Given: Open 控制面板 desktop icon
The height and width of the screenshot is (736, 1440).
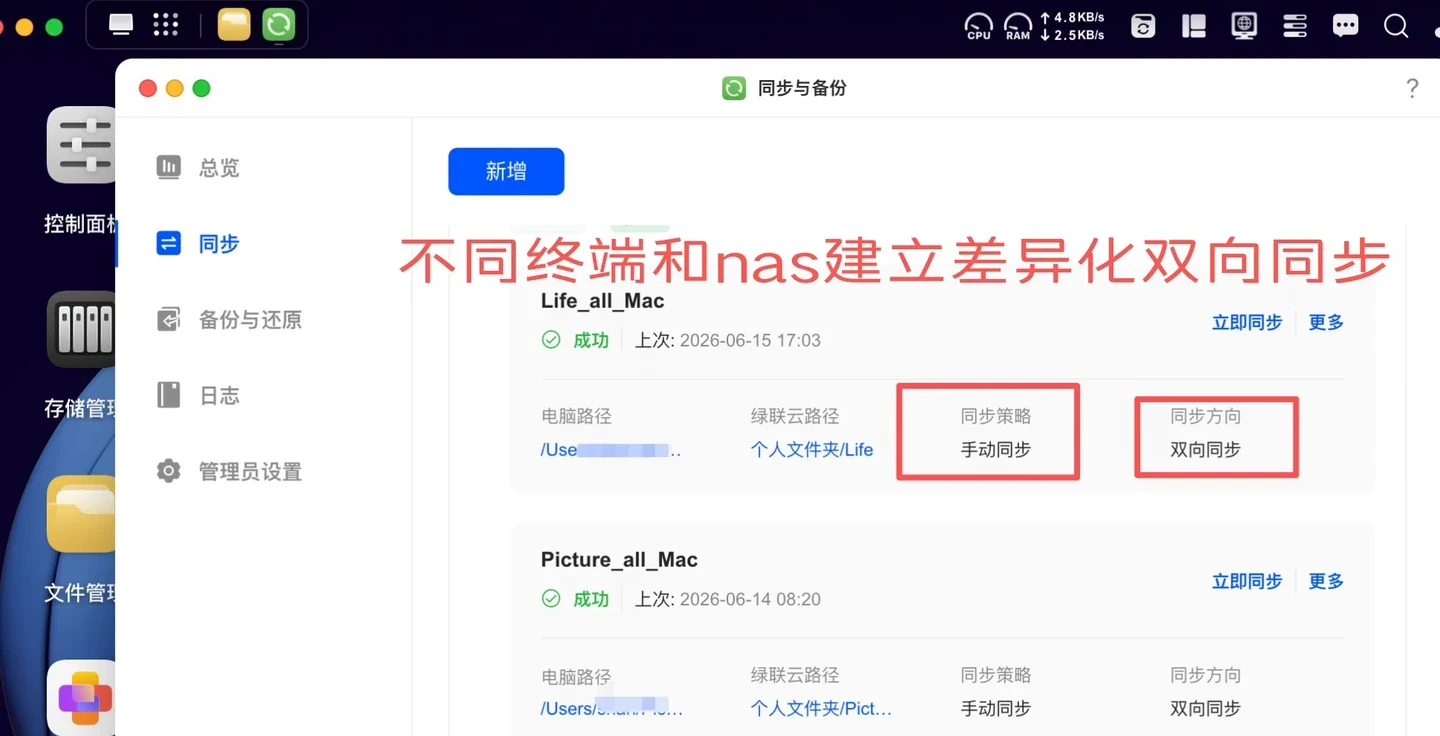Looking at the screenshot, I should pyautogui.click(x=82, y=145).
